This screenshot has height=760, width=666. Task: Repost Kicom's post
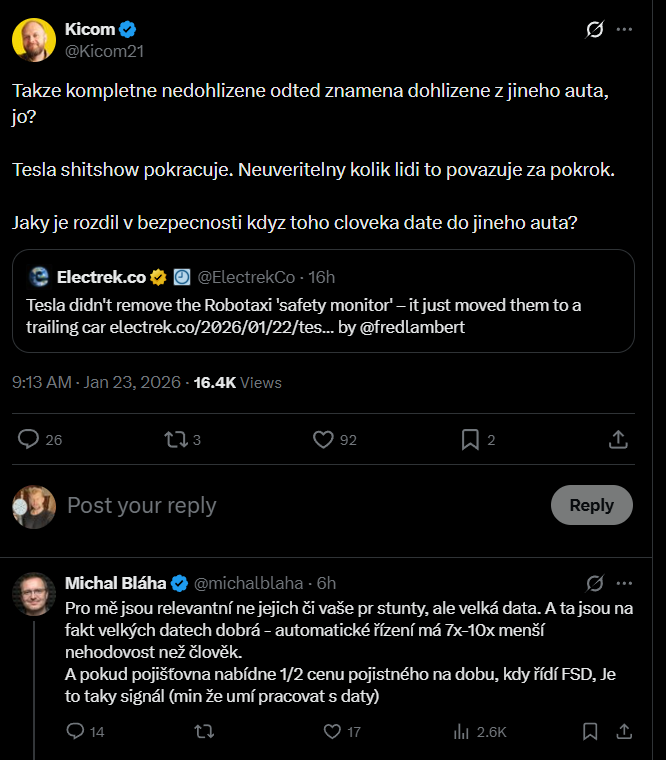[176, 439]
